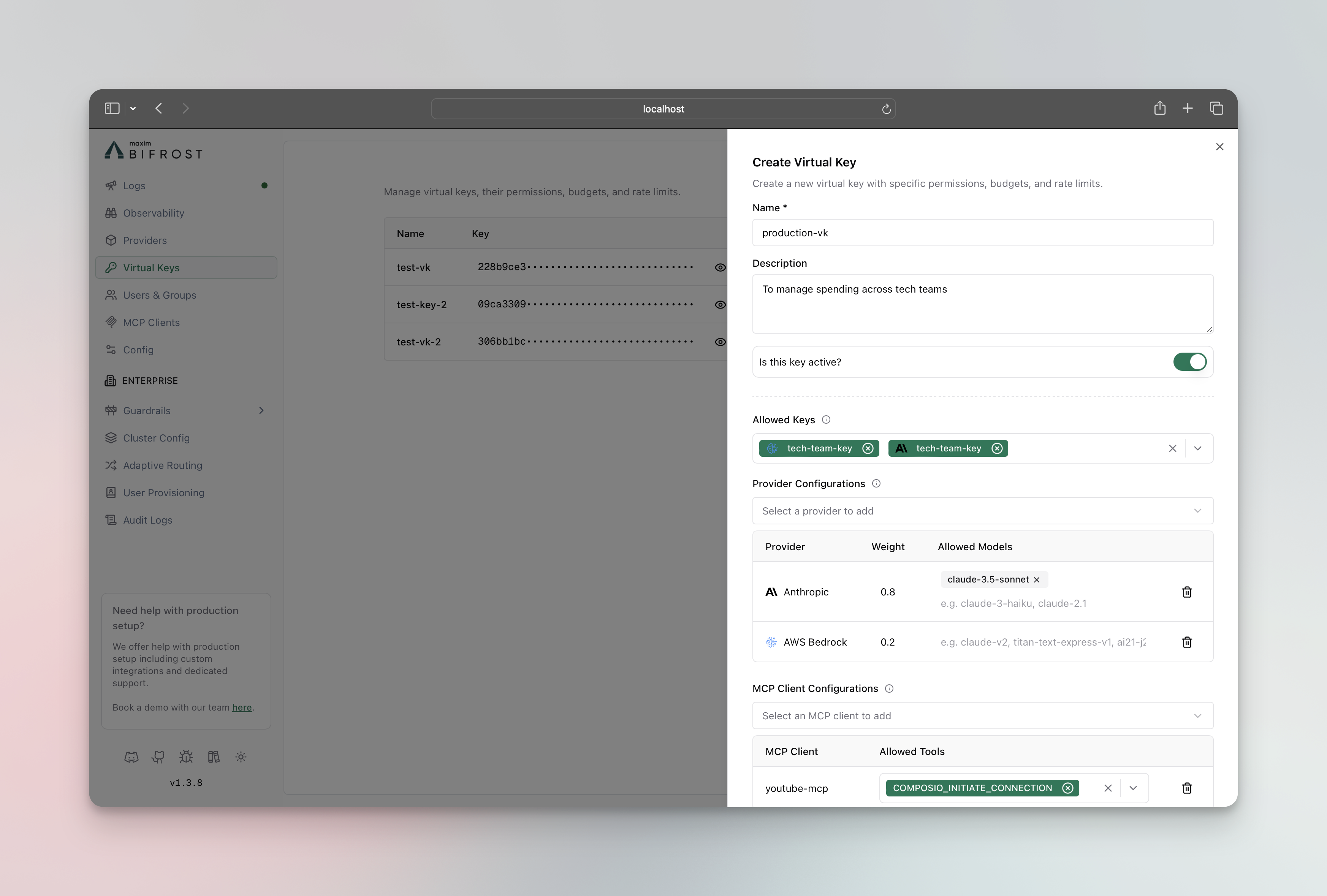Open the GitHub repository icon

pyautogui.click(x=159, y=757)
